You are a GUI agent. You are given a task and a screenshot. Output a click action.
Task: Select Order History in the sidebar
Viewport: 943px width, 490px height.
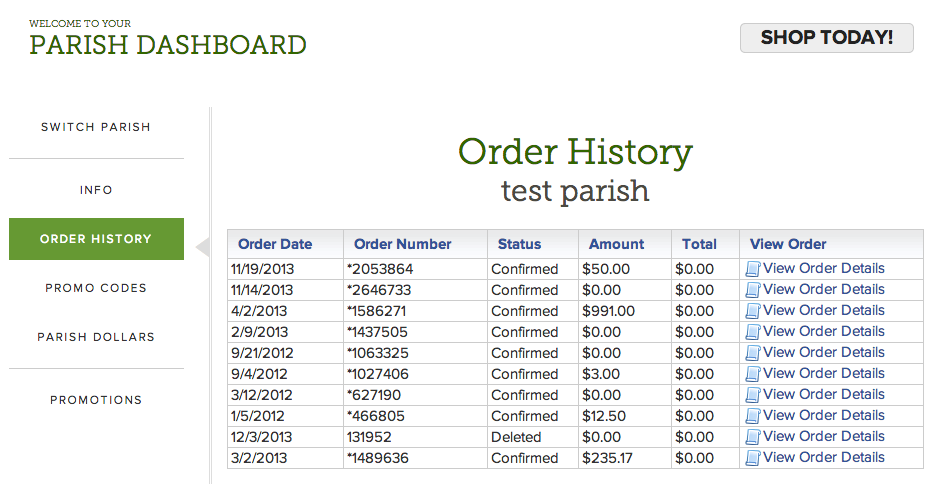pyautogui.click(x=96, y=239)
